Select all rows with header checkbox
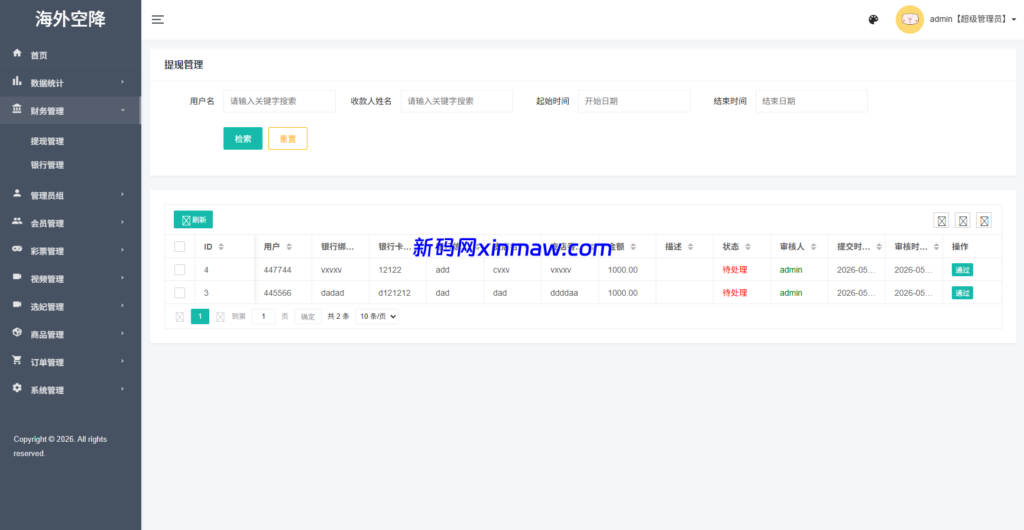Screen dimensions: 1024x530 [180, 247]
